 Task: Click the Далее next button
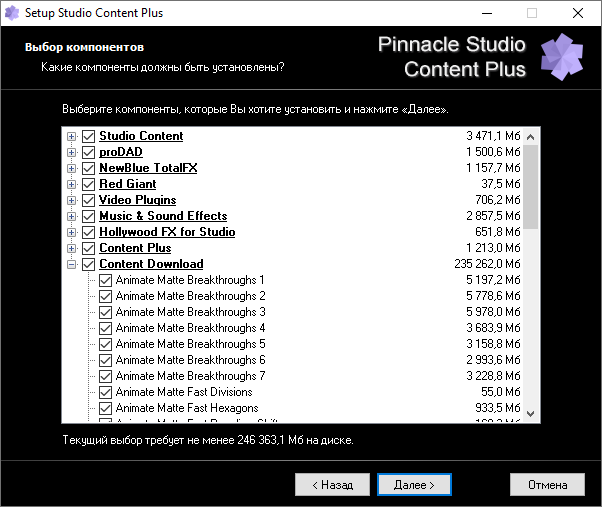click(414, 485)
